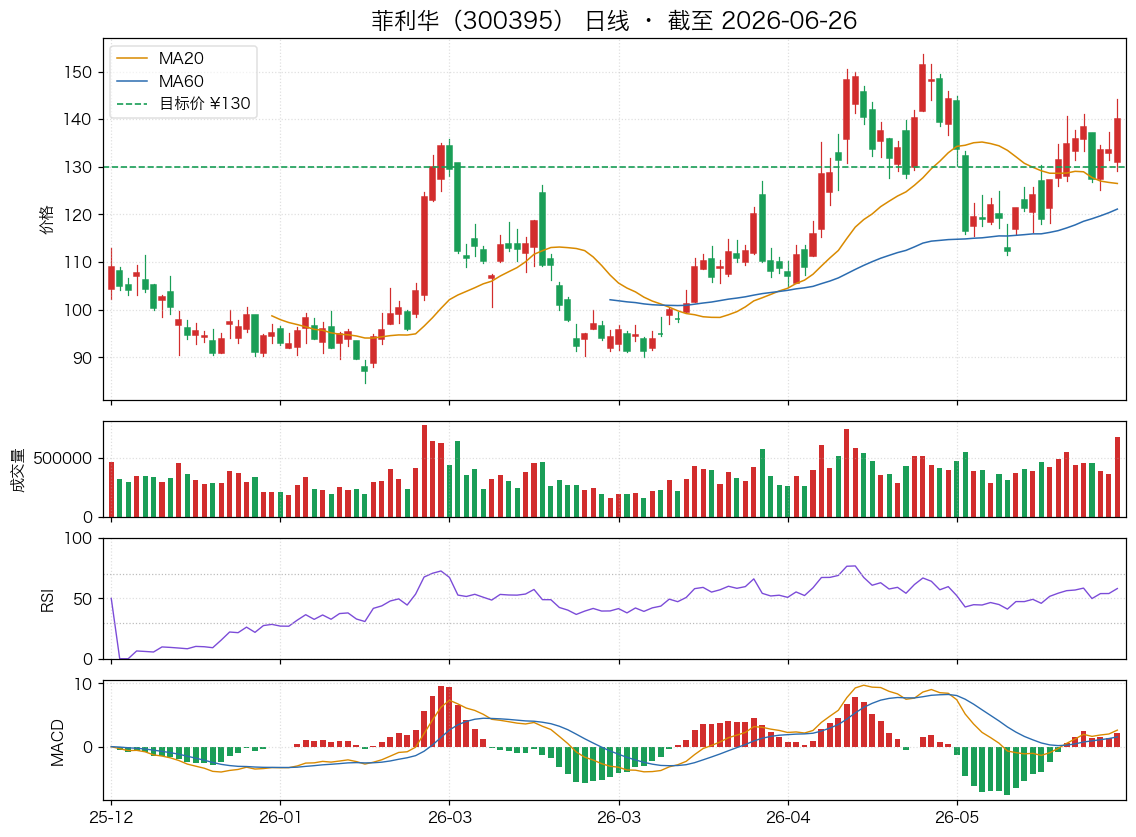This screenshot has height=837, width=1136.
Task: Click the 500000 volume axis label
Action: click(63, 459)
